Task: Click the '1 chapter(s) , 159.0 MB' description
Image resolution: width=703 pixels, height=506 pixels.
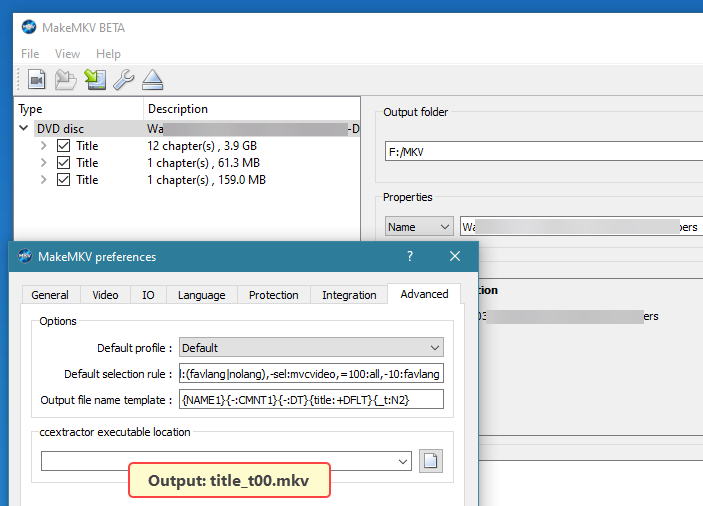Action: [x=206, y=180]
